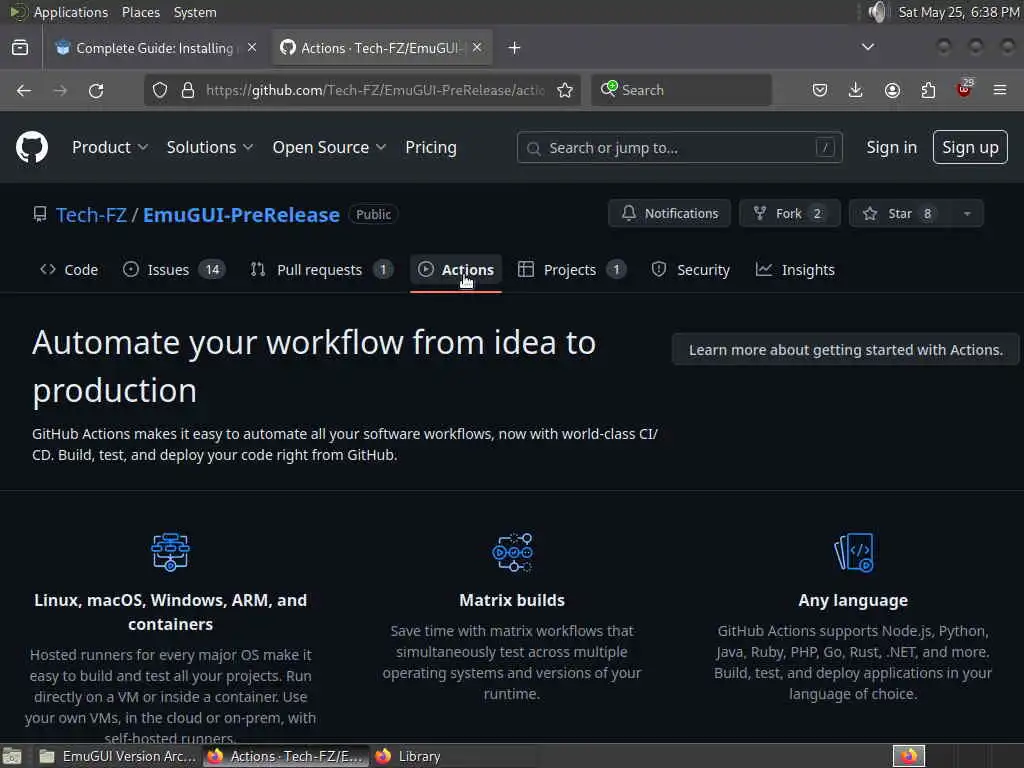Open Firefox account icon
Image resolution: width=1024 pixels, height=768 pixels.
[891, 90]
